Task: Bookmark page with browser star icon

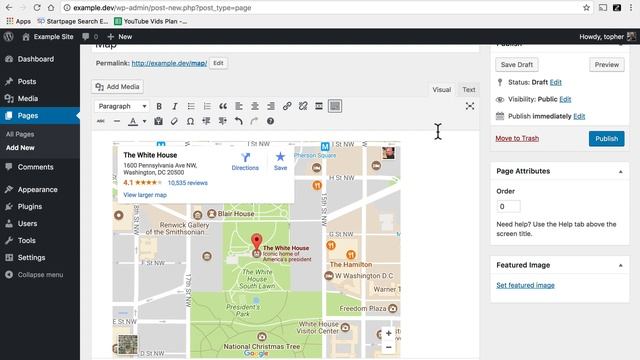Action: click(x=586, y=8)
